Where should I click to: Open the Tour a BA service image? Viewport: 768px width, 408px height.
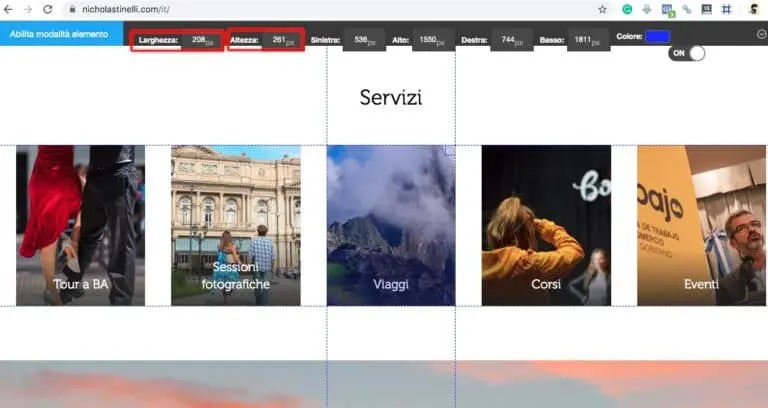pos(80,225)
